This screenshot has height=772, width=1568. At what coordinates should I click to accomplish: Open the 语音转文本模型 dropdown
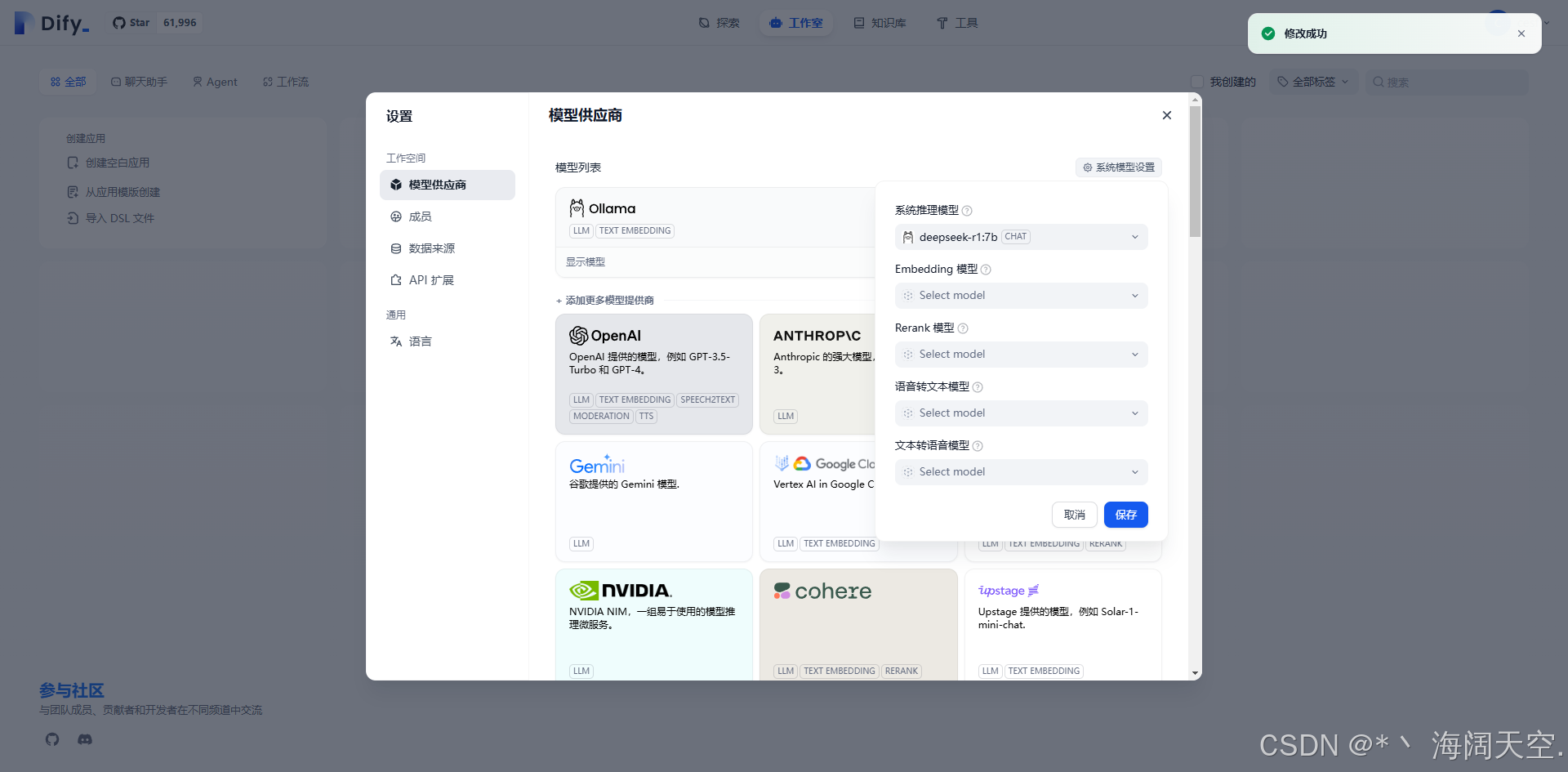1022,413
